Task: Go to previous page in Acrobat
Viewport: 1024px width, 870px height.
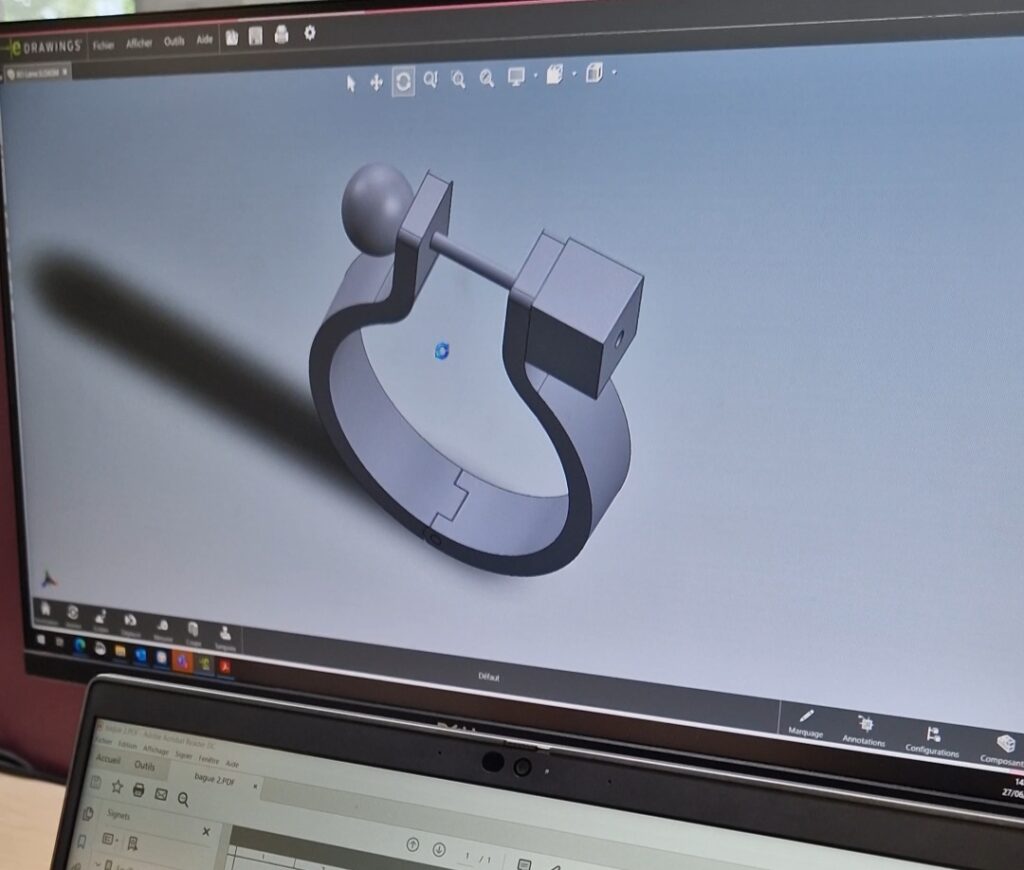Action: tap(413, 845)
